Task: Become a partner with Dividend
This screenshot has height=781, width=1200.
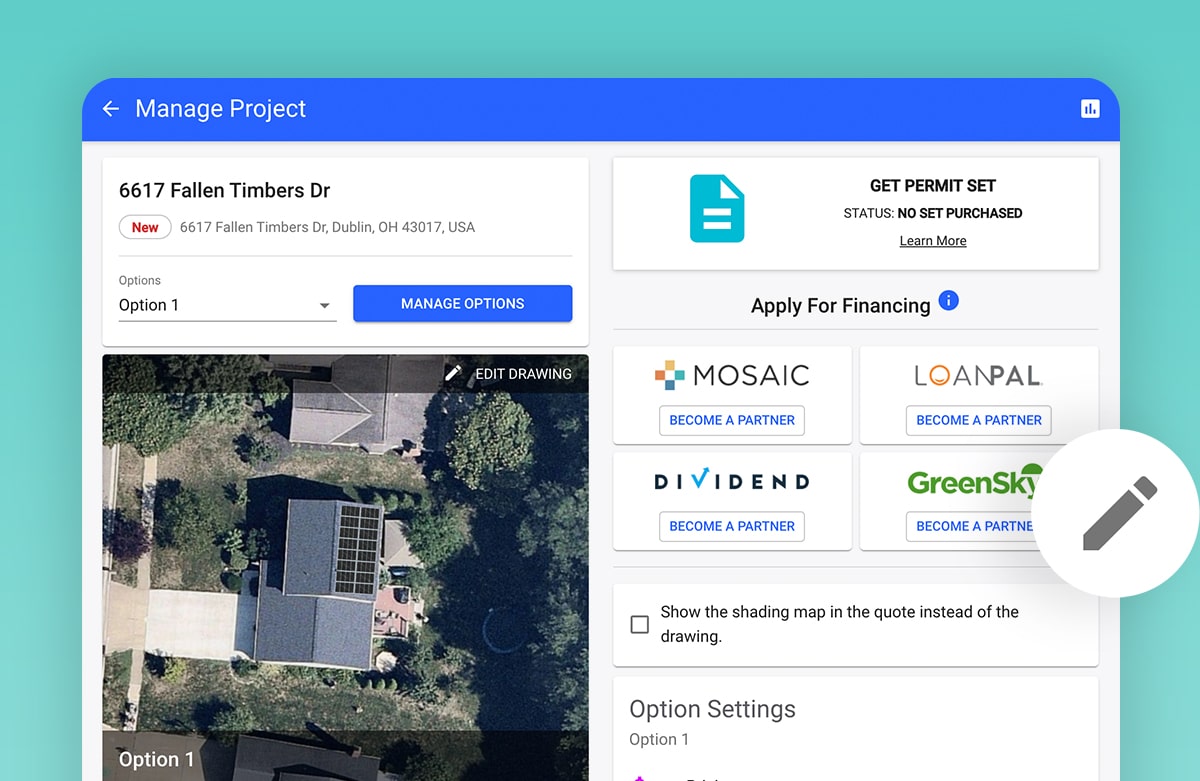Action: 732,526
